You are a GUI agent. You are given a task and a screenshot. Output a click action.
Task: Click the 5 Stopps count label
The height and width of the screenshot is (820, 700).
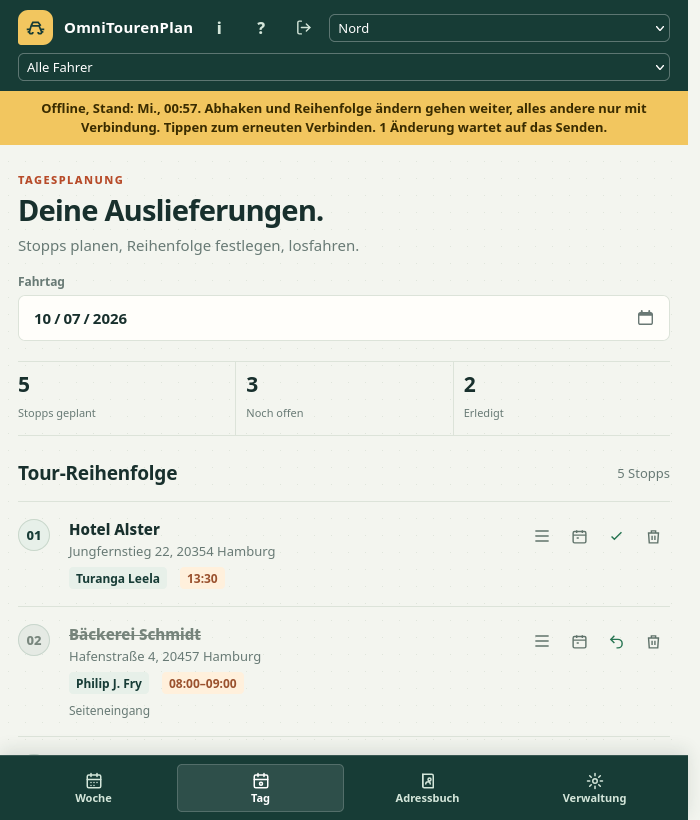[x=643, y=474]
